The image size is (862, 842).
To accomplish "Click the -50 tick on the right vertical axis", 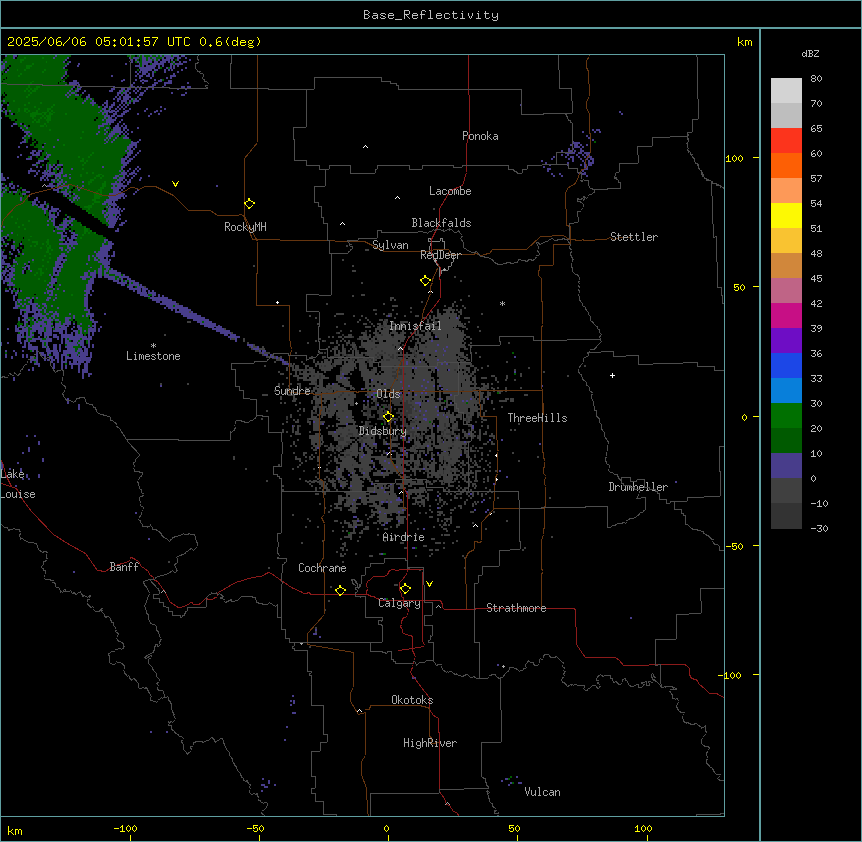I will point(734,546).
